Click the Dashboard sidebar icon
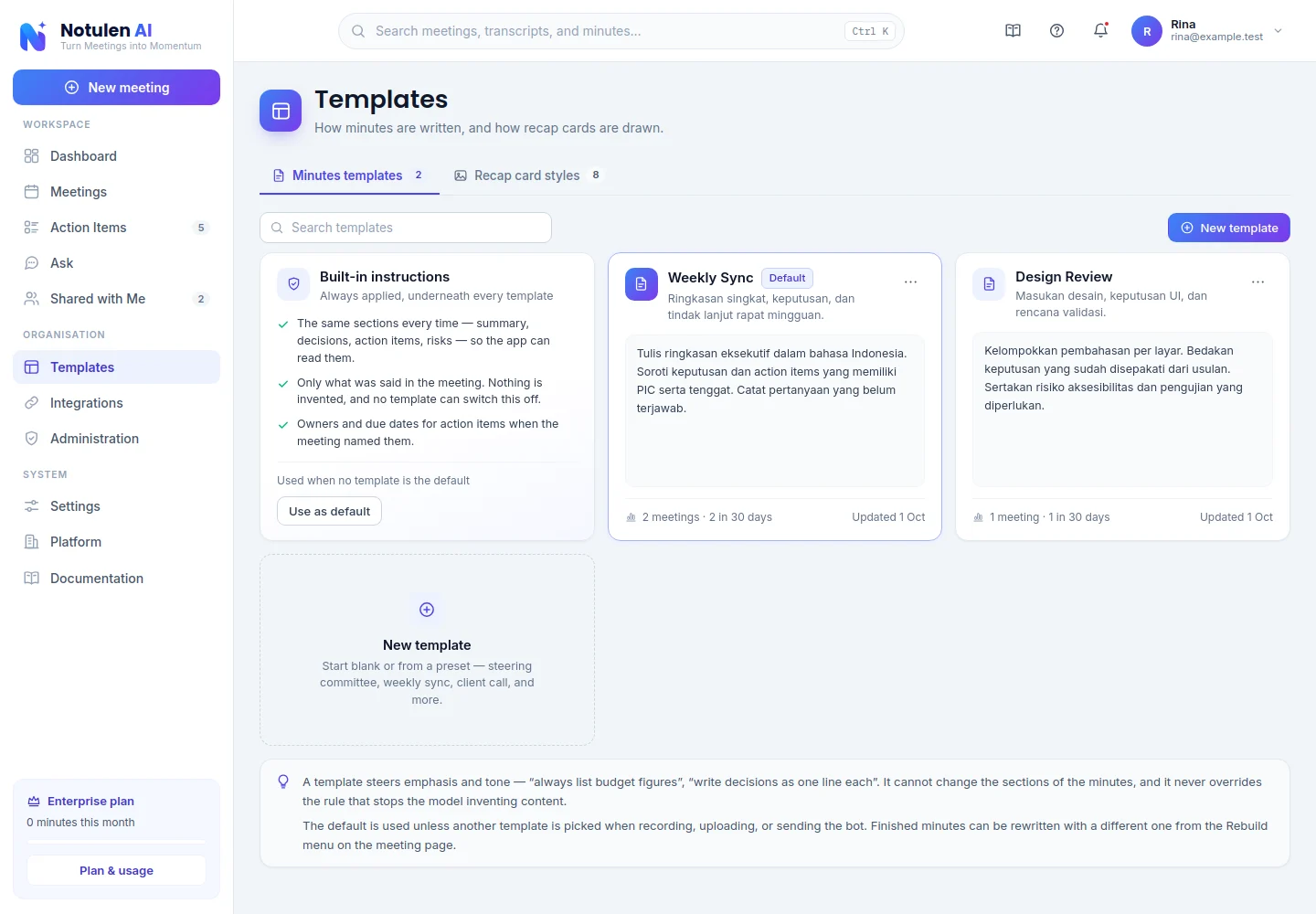This screenshot has height=914, width=1316. tap(31, 156)
